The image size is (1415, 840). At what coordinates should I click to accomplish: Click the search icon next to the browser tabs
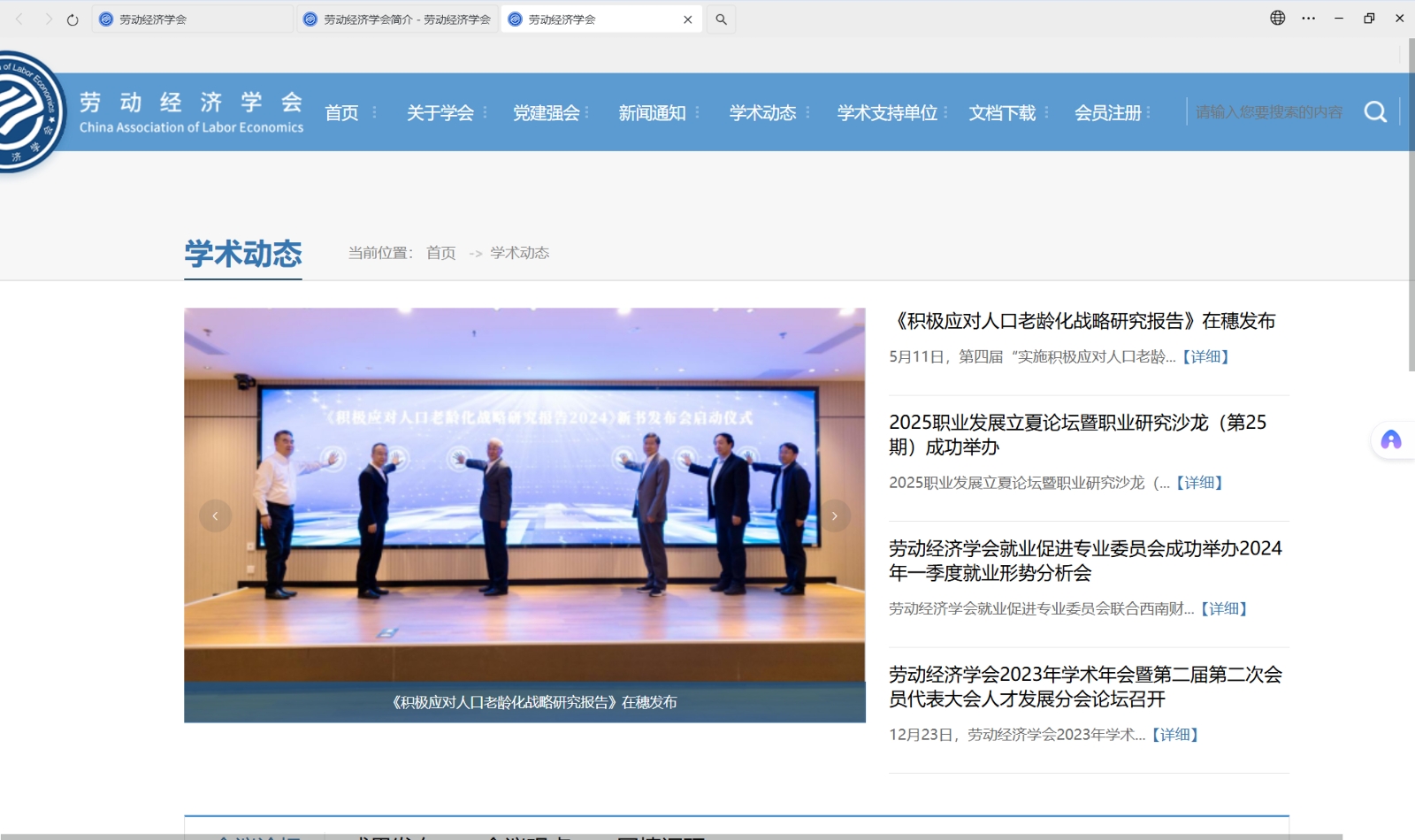tap(720, 19)
